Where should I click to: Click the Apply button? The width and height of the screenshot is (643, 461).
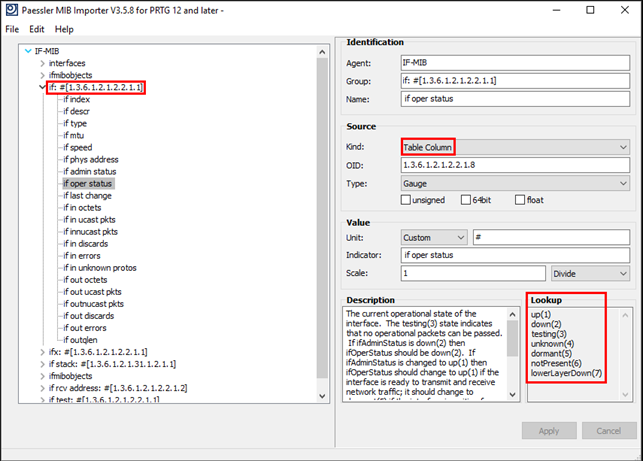click(549, 431)
